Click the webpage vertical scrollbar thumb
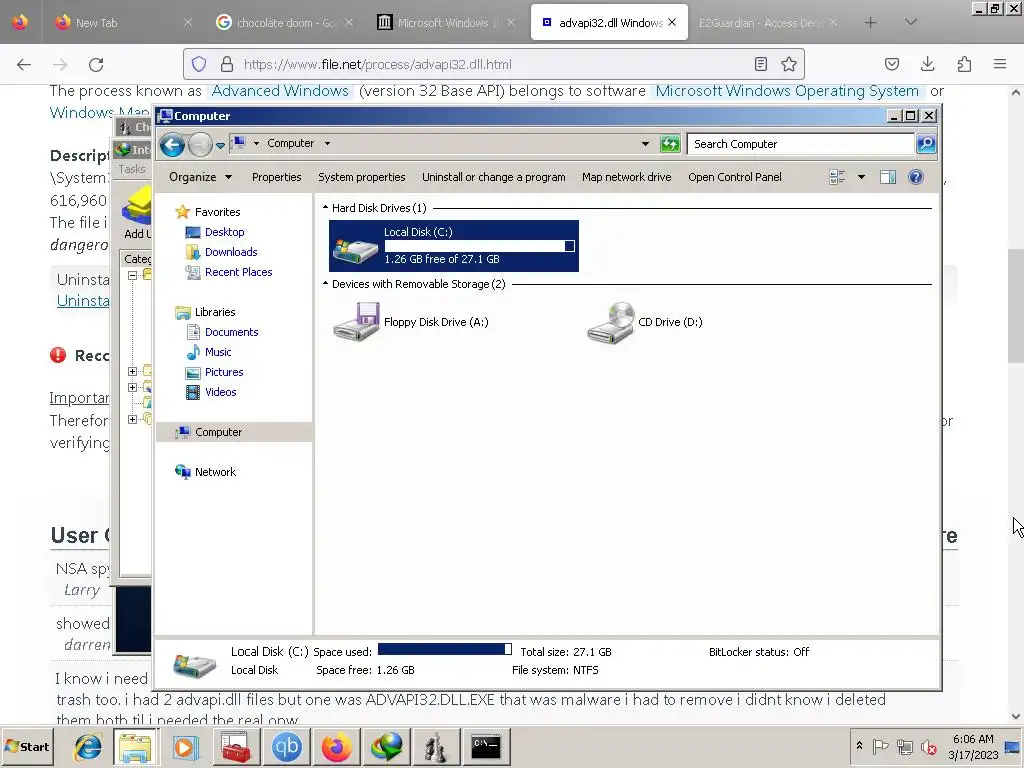 click(1016, 306)
